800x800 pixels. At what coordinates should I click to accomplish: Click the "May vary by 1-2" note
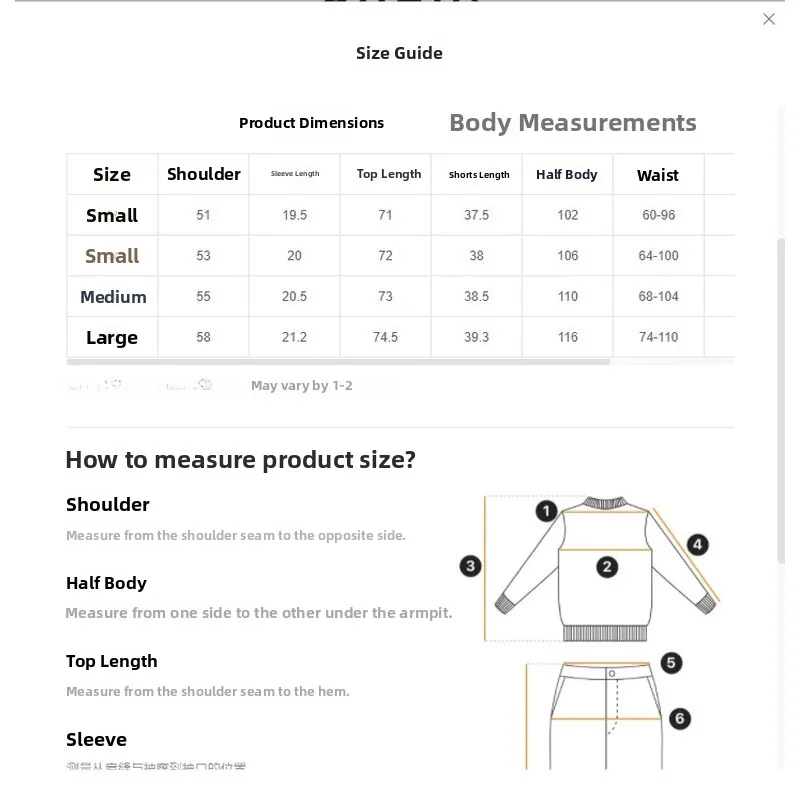301,386
